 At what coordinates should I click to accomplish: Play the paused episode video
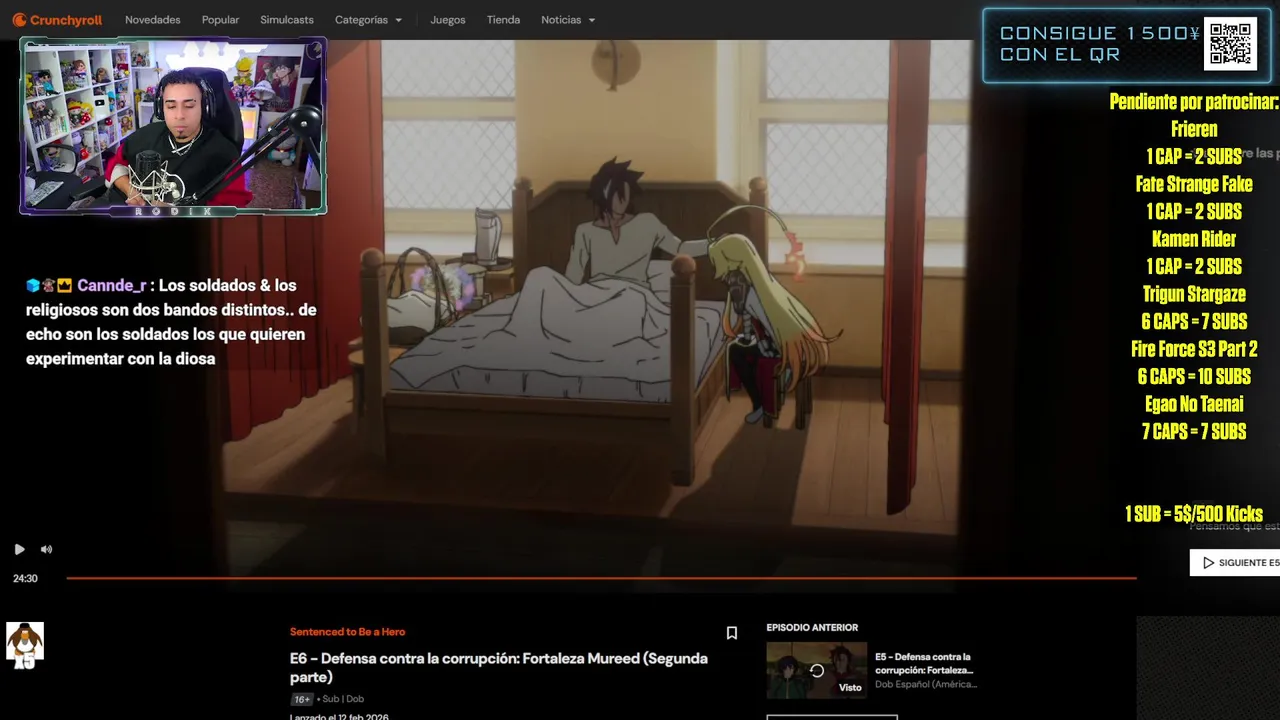pyautogui.click(x=19, y=549)
